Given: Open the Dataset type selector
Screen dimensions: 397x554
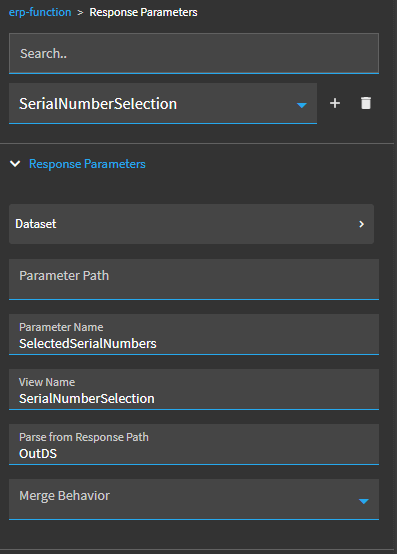Looking at the screenshot, I should pos(191,224).
